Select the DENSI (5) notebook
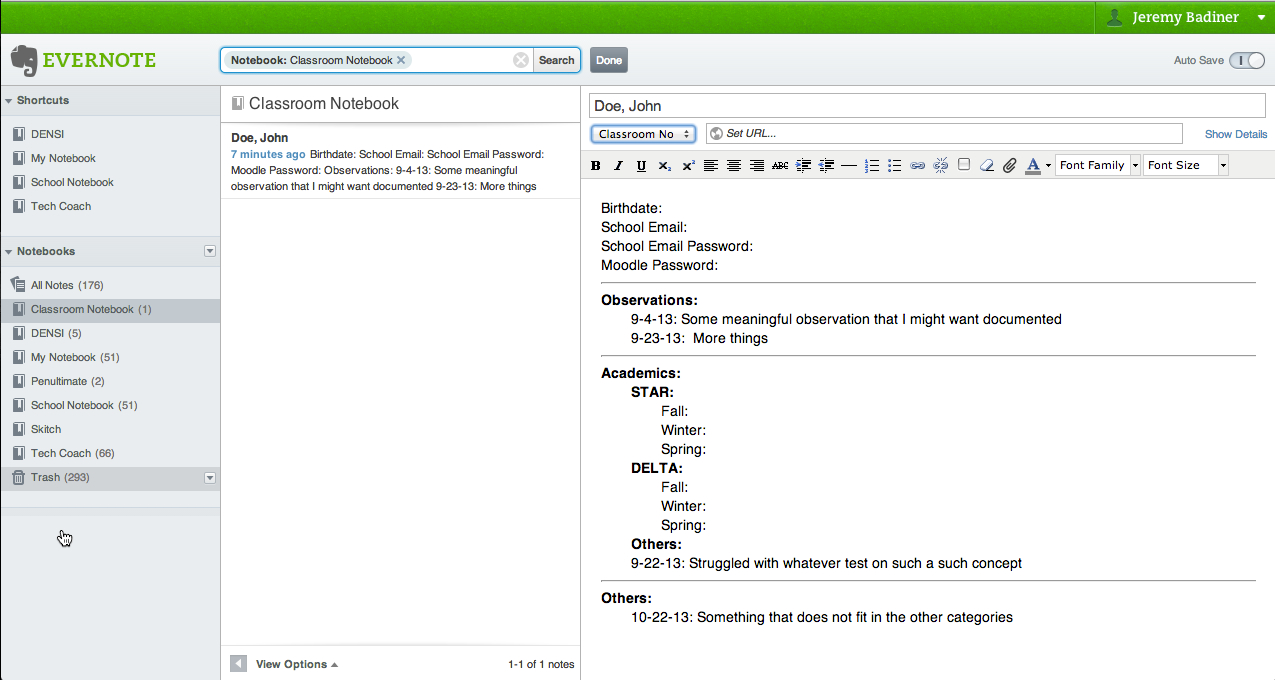 point(110,333)
